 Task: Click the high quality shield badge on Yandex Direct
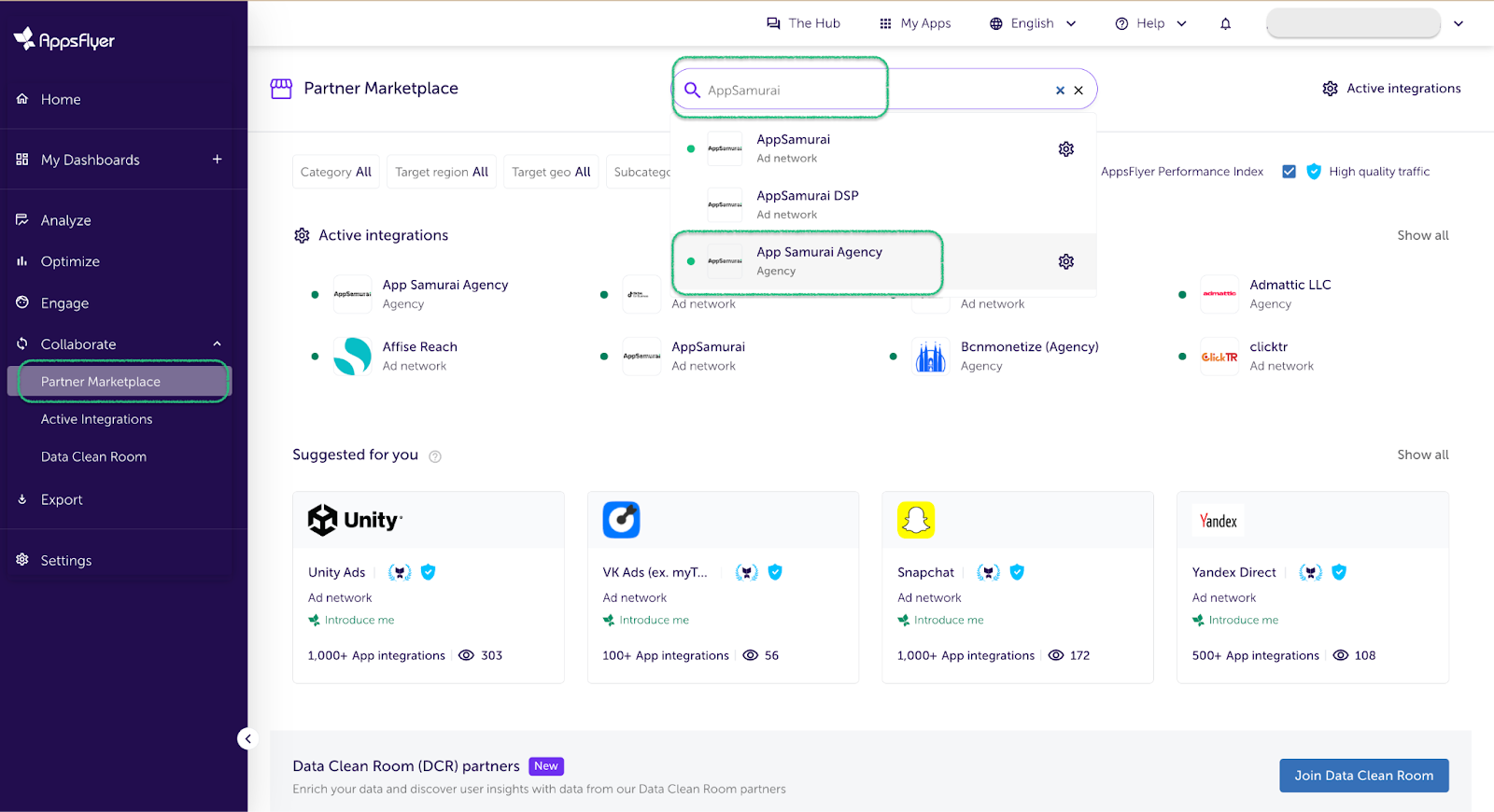point(1339,572)
